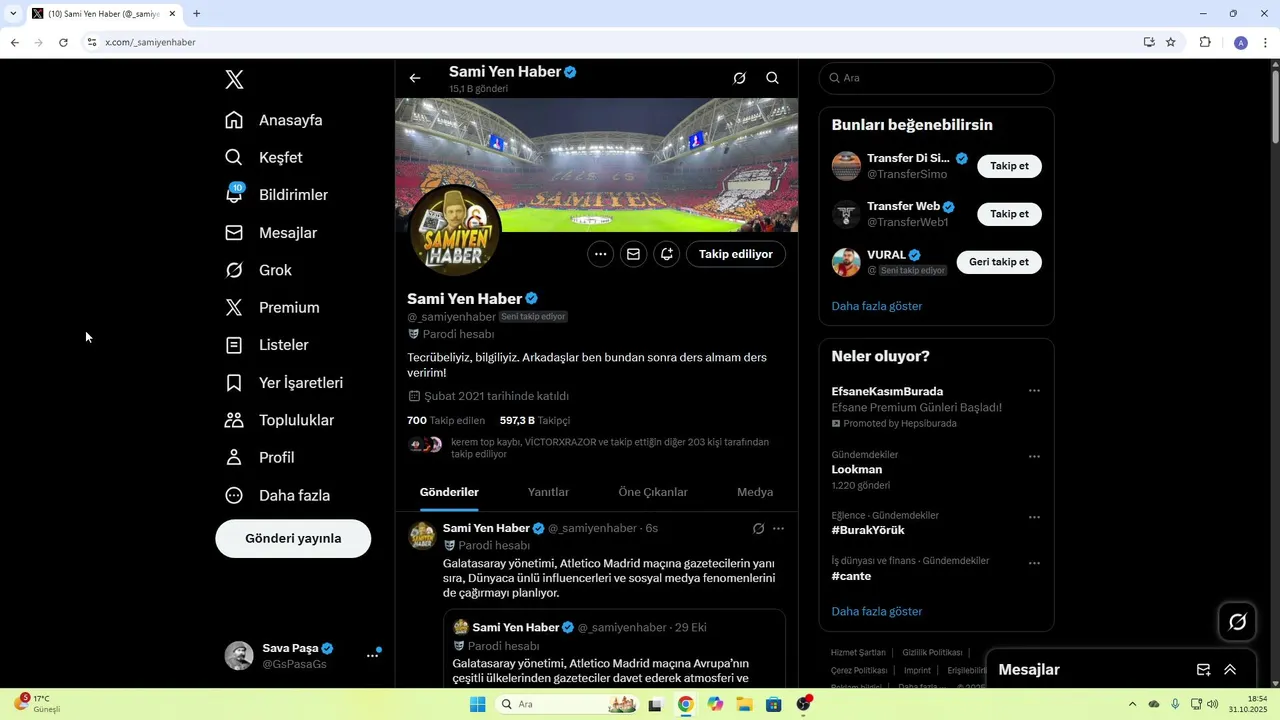Open Daha fazla menu in sidebar

[278, 495]
